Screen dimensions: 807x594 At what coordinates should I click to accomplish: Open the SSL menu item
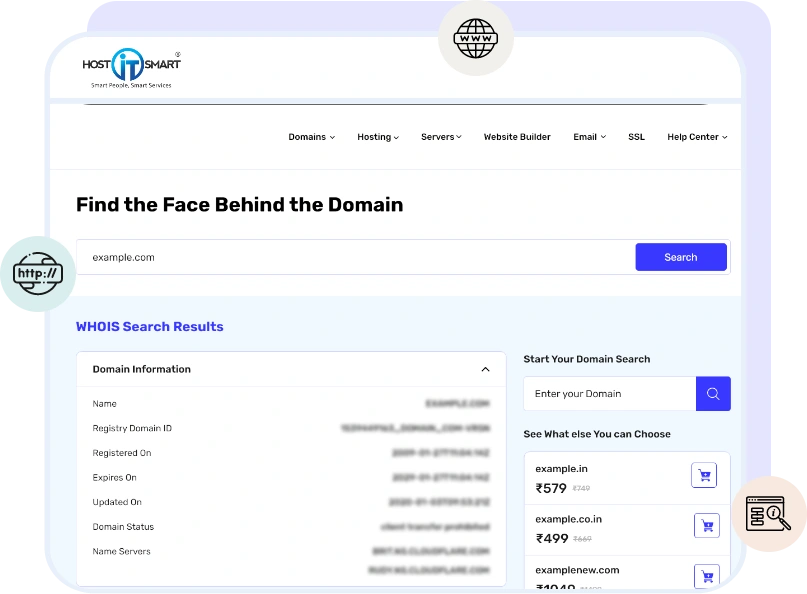(x=636, y=137)
